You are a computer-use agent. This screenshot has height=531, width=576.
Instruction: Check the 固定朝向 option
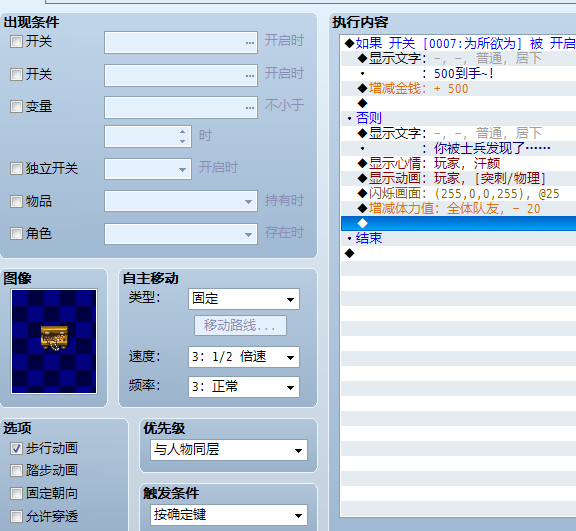click(x=16, y=493)
